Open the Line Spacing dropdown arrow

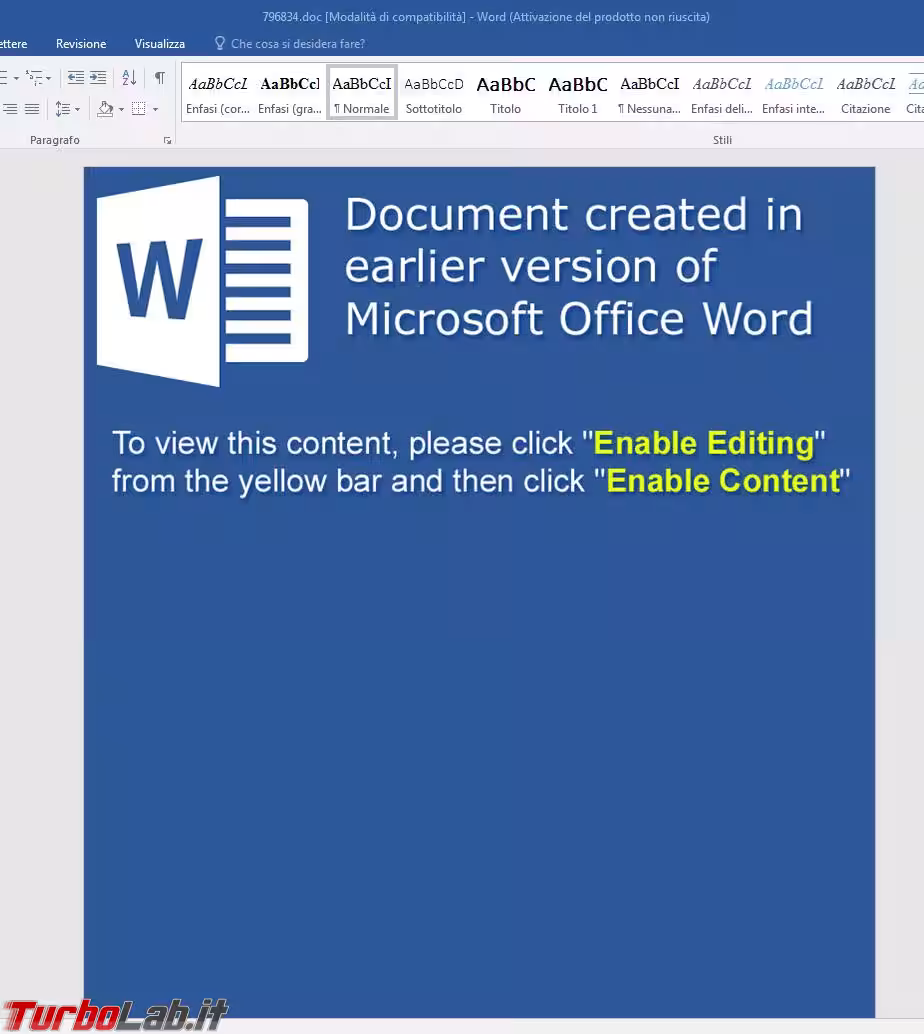(x=77, y=109)
